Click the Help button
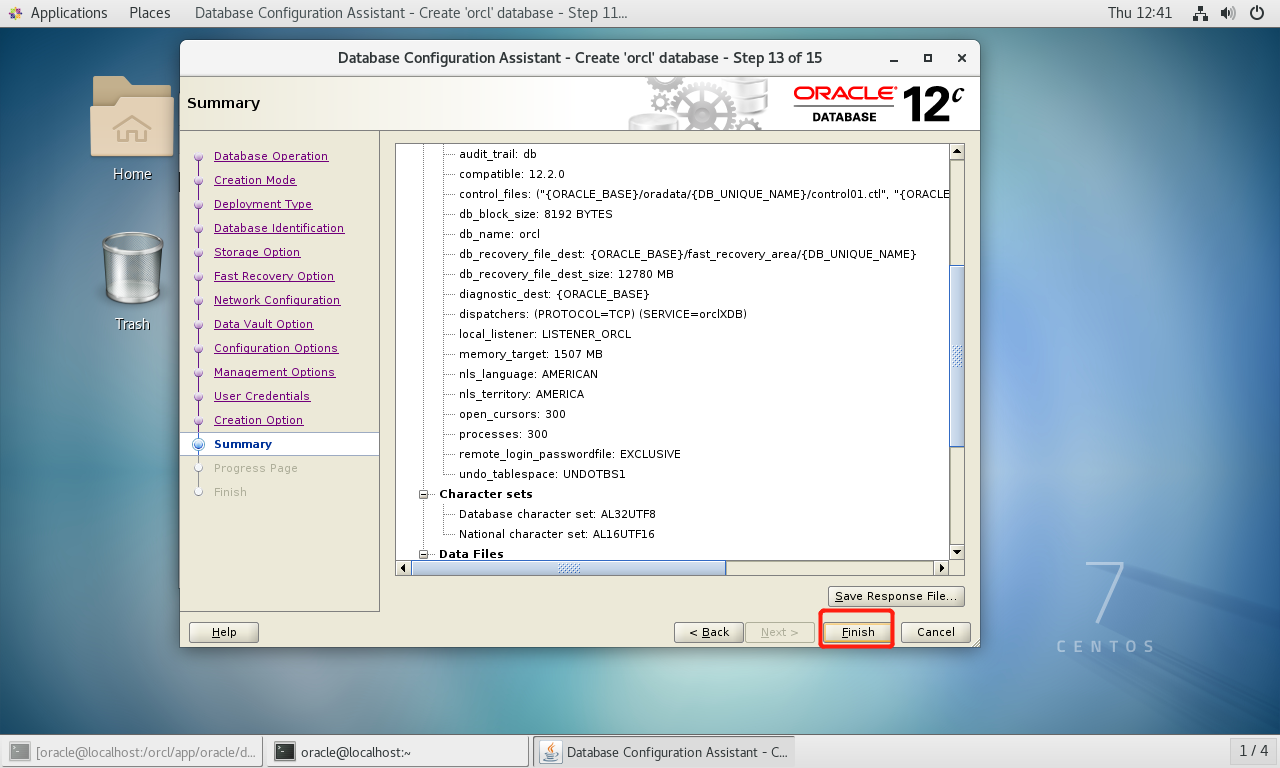1280x768 pixels. (x=224, y=632)
